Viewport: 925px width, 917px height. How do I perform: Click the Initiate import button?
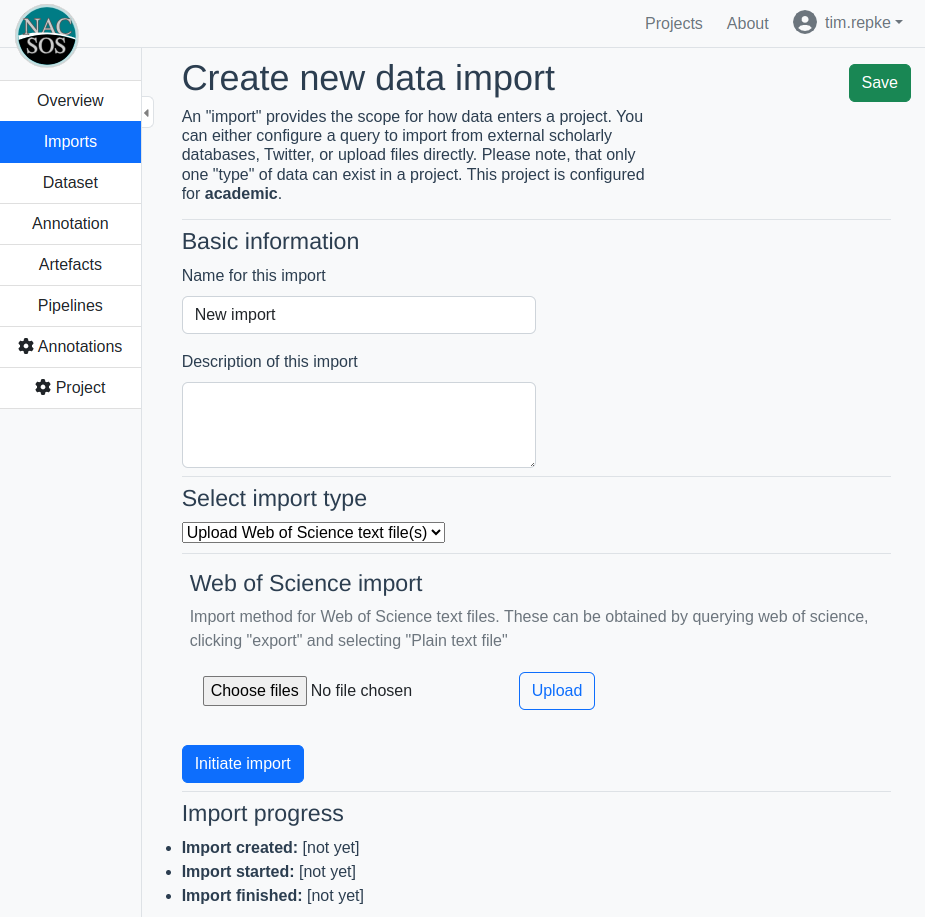pyautogui.click(x=242, y=763)
